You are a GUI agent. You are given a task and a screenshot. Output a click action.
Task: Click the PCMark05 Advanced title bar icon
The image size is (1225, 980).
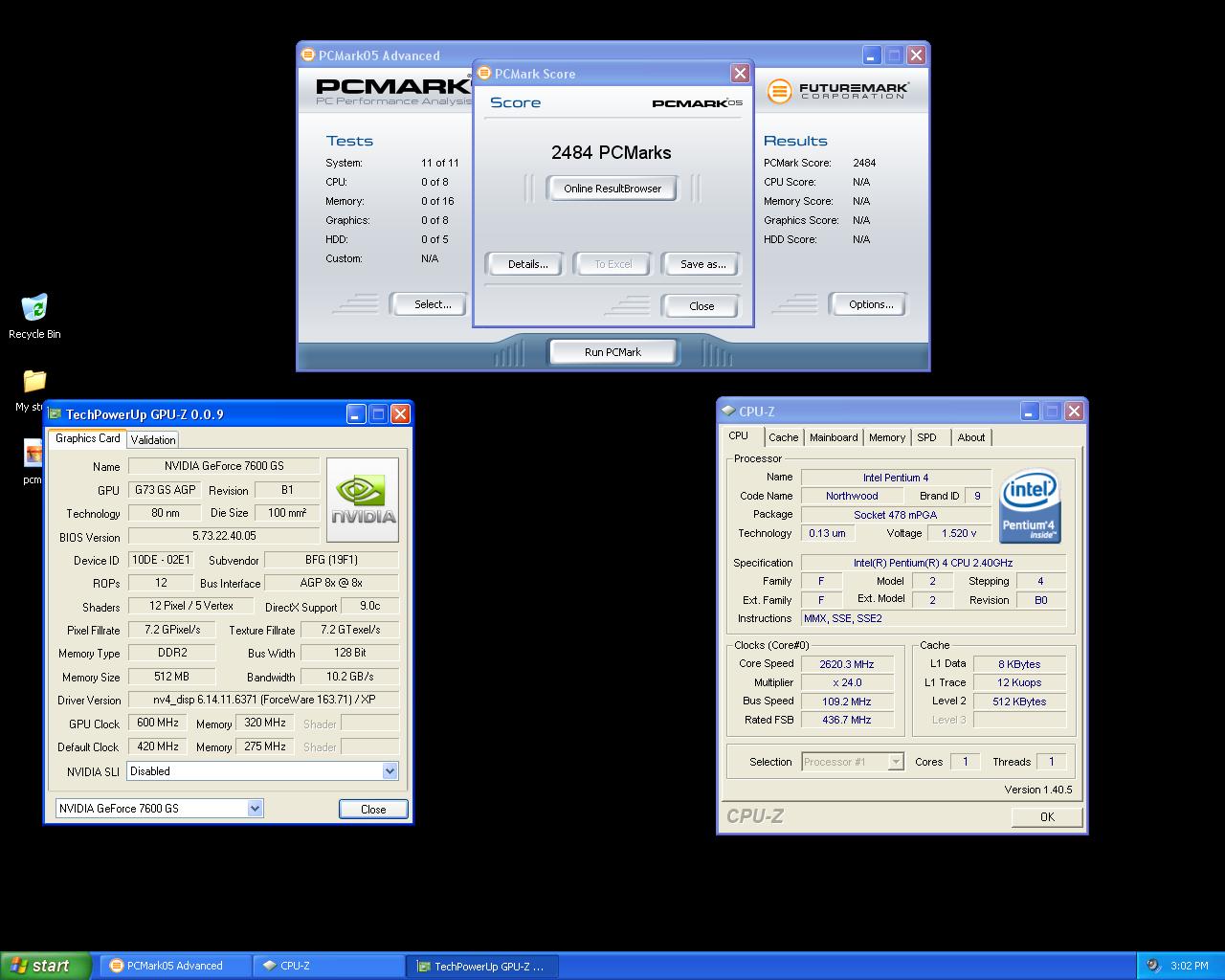307,56
